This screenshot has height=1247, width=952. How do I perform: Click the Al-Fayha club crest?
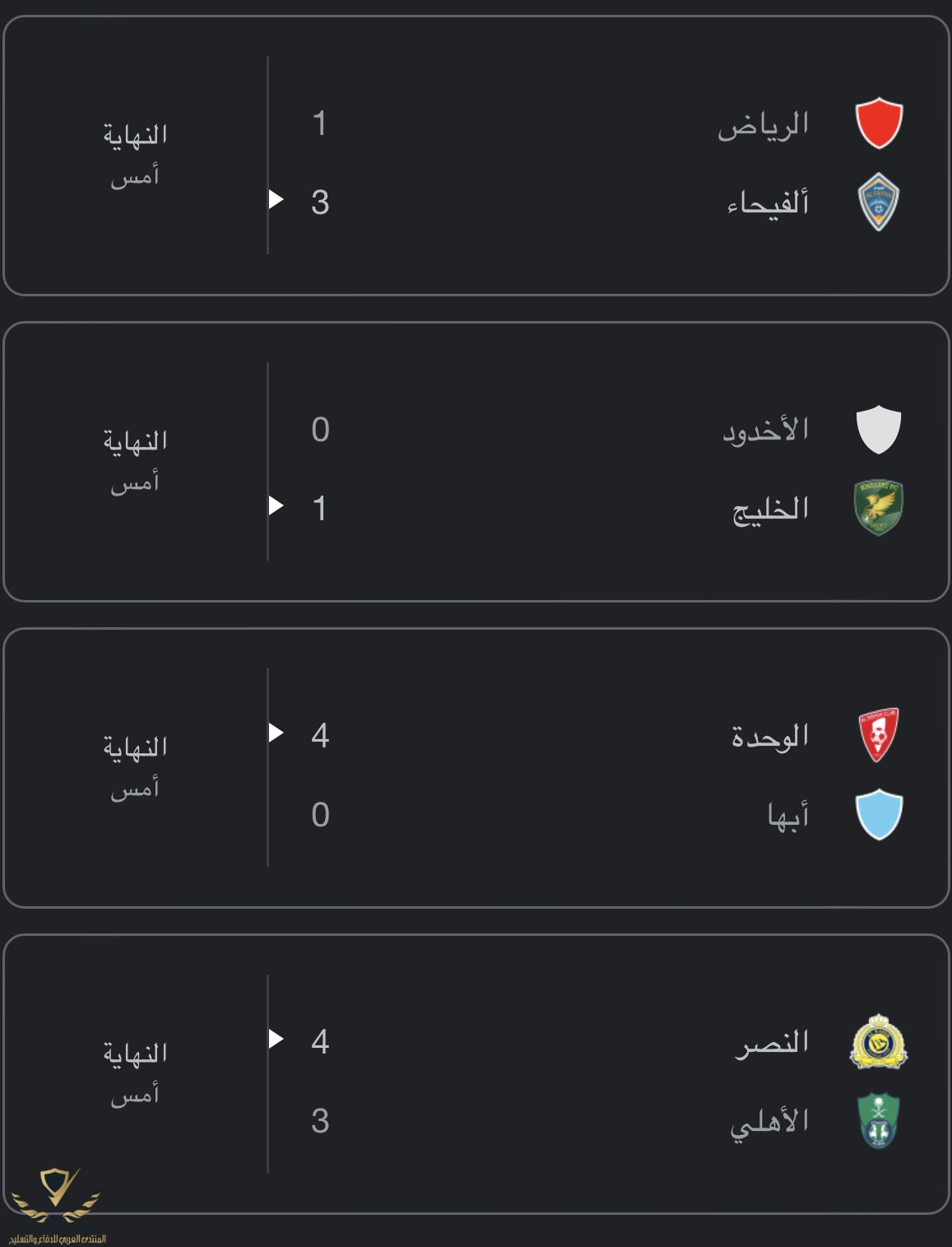[879, 202]
